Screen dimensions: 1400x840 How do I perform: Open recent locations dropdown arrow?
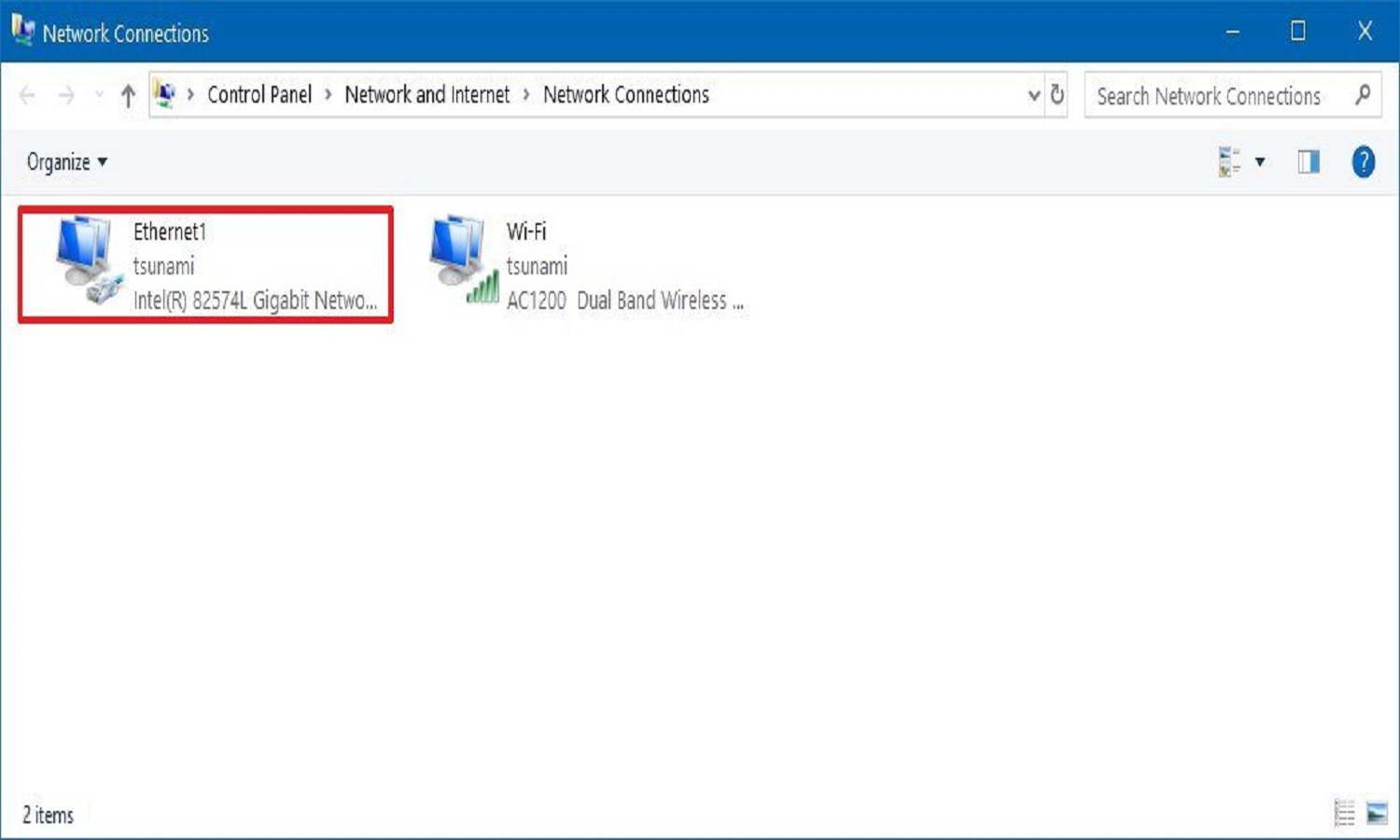coord(99,95)
